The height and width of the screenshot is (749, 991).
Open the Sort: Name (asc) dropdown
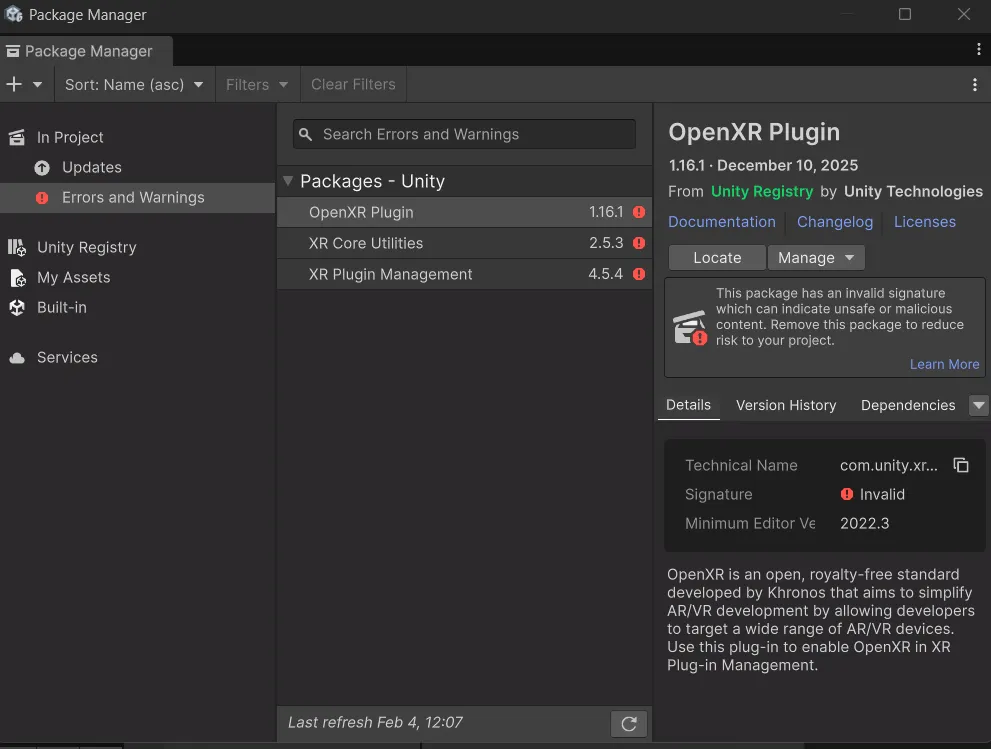134,85
